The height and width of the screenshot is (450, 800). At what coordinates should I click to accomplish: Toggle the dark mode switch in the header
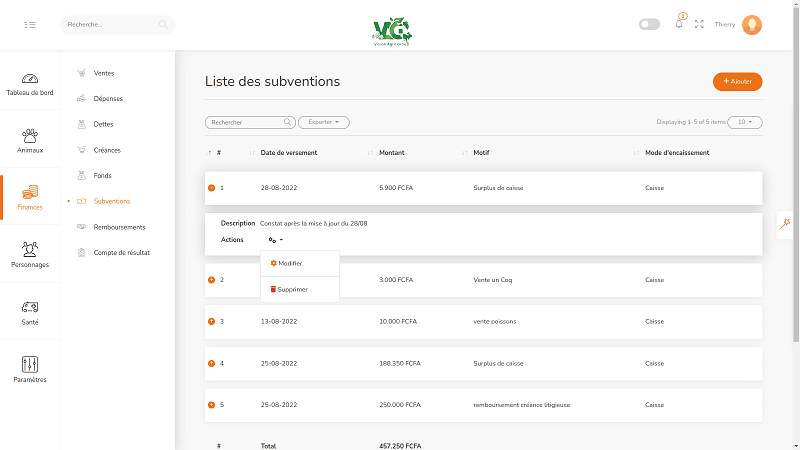[649, 24]
